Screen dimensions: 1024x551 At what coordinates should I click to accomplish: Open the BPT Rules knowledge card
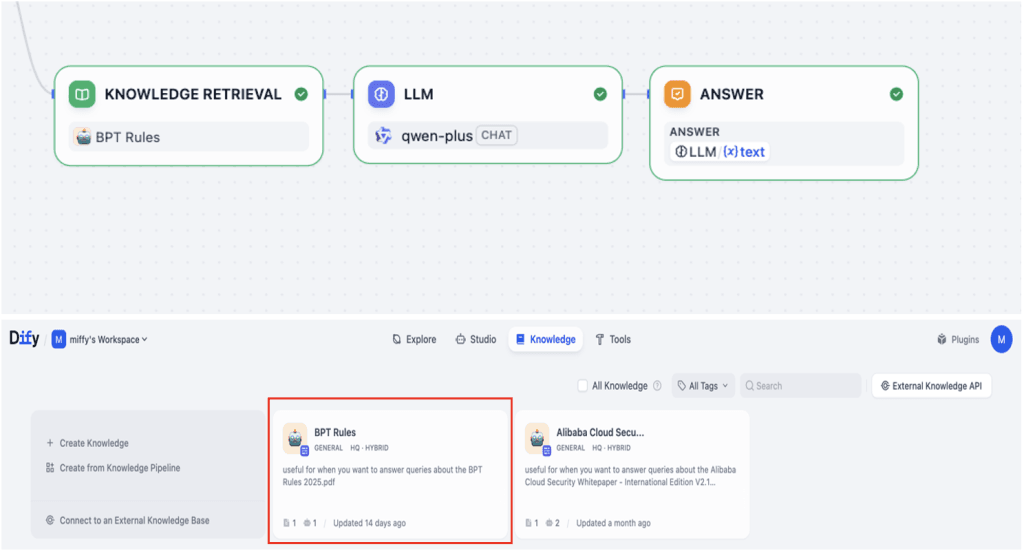[391, 474]
